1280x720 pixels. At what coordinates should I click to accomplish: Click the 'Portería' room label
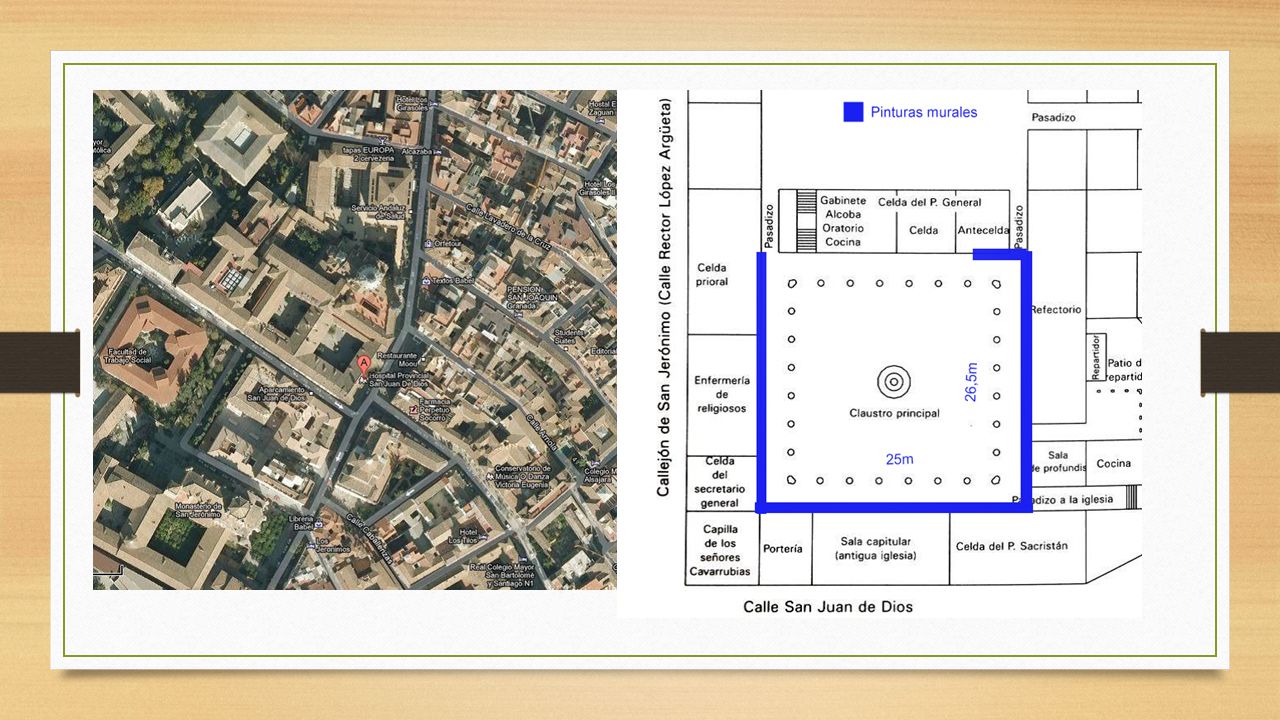tap(783, 548)
